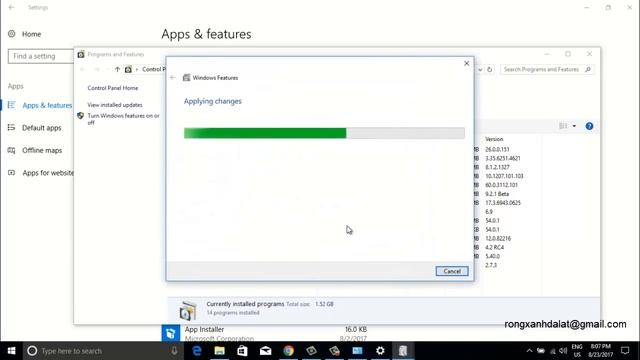Go up one level in Programs and Features
The height and width of the screenshot is (360, 640).
pos(117,69)
